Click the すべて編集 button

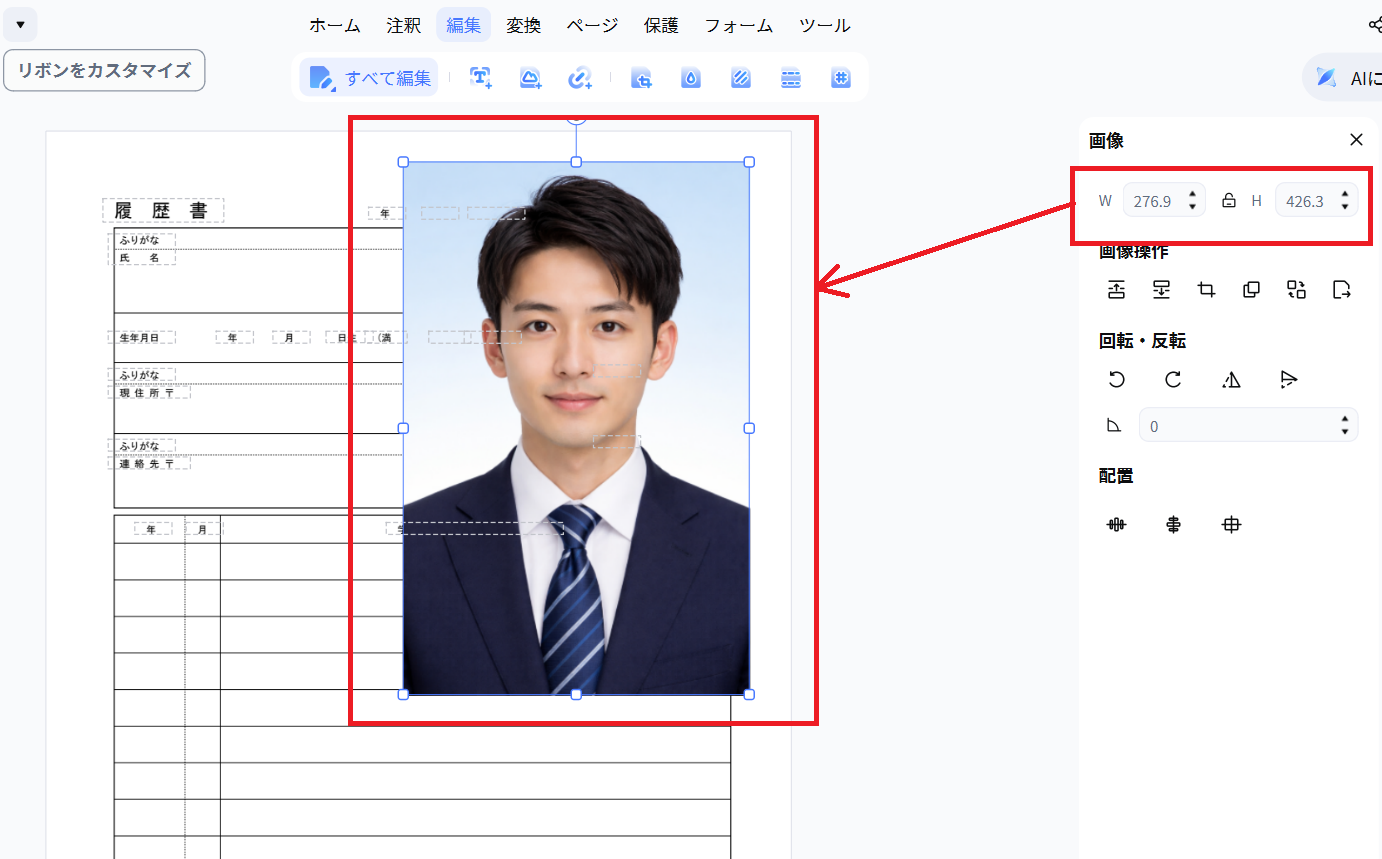pyautogui.click(x=370, y=78)
